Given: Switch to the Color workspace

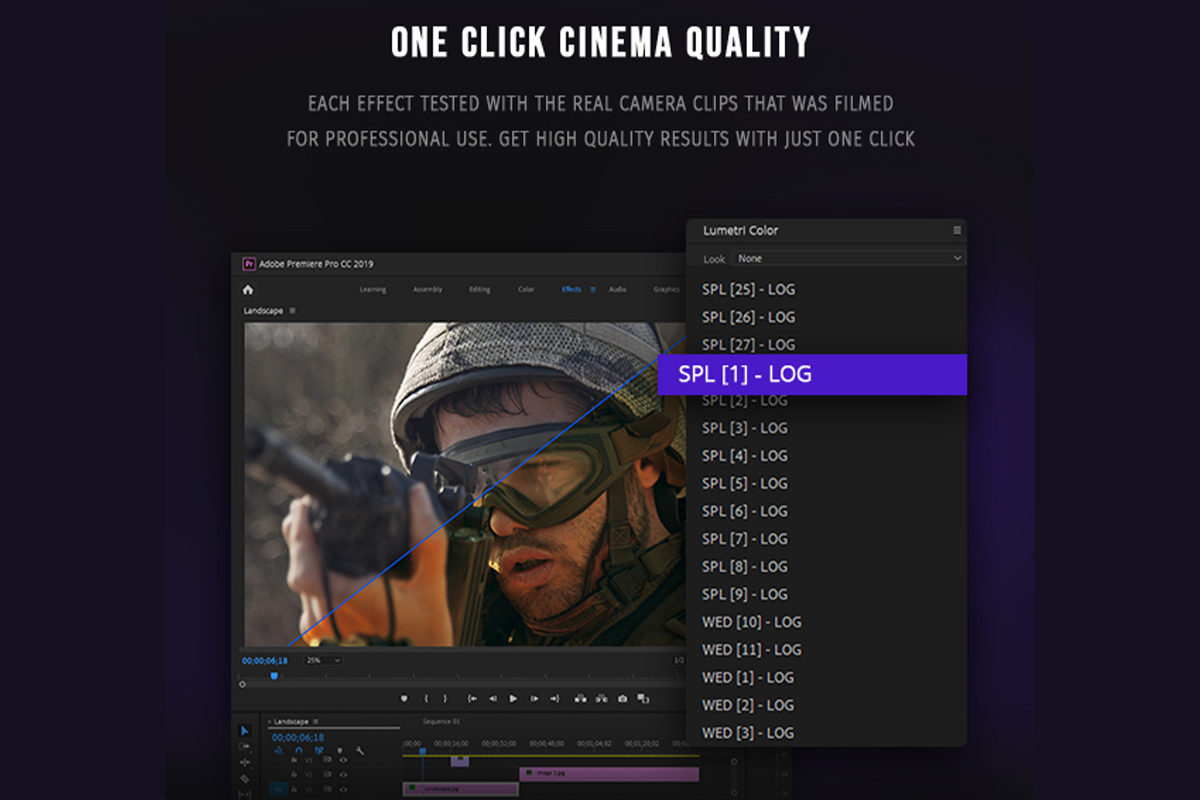Looking at the screenshot, I should (526, 289).
